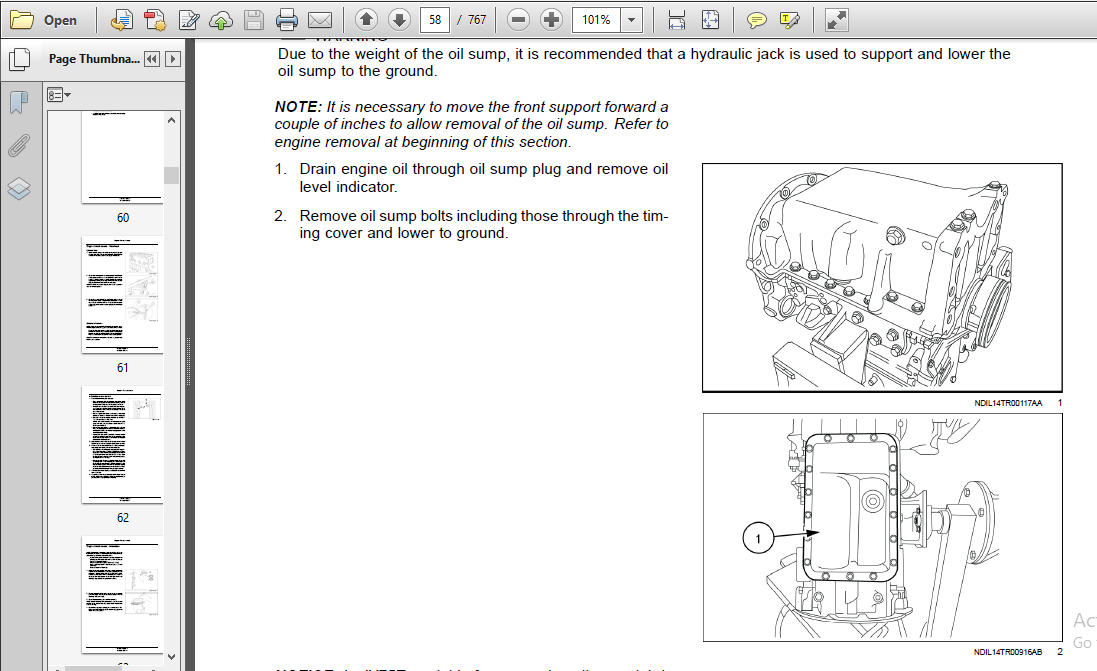Click the Open file button
The height and width of the screenshot is (671, 1097).
tap(43, 20)
